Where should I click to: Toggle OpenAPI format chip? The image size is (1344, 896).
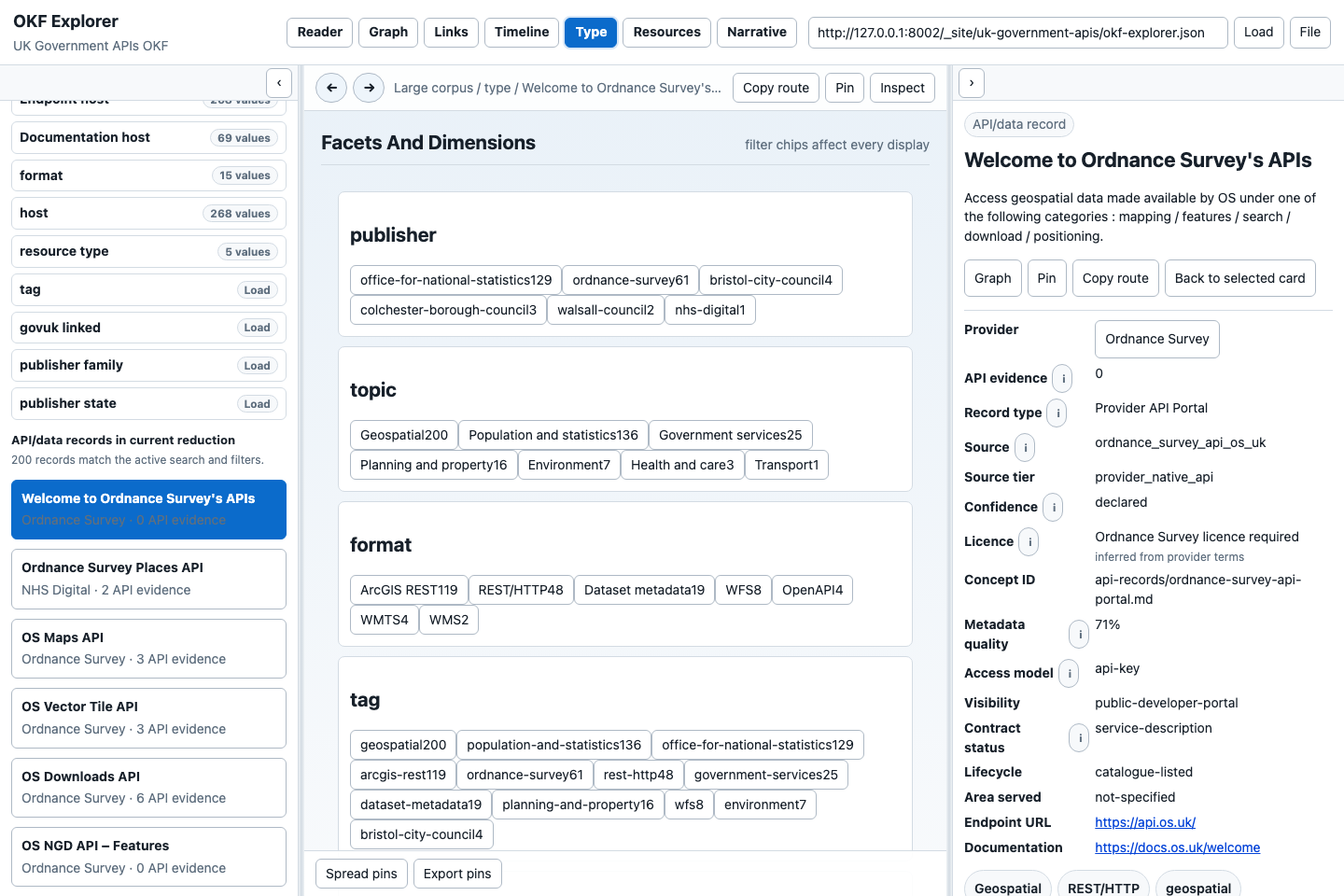(x=812, y=590)
